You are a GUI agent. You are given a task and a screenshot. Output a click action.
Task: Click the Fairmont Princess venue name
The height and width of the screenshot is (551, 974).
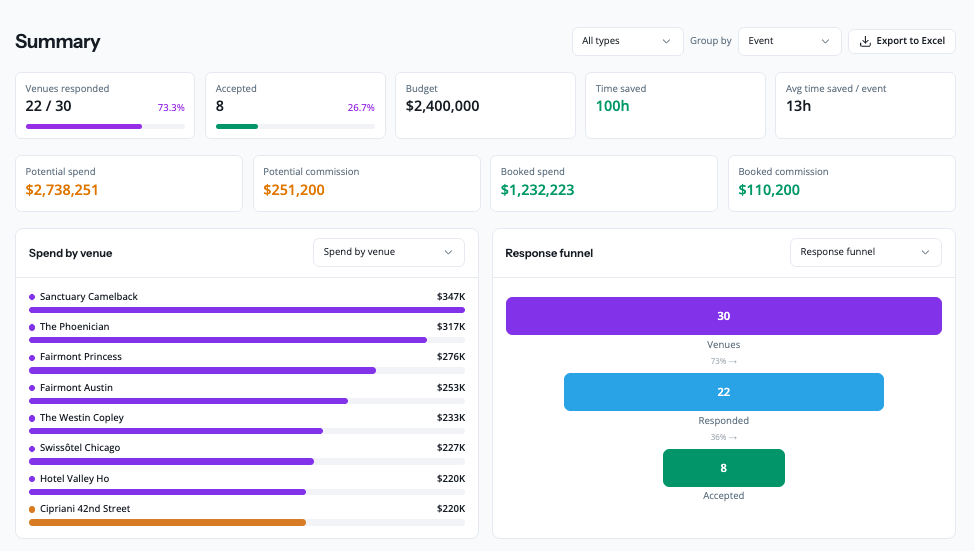81,357
